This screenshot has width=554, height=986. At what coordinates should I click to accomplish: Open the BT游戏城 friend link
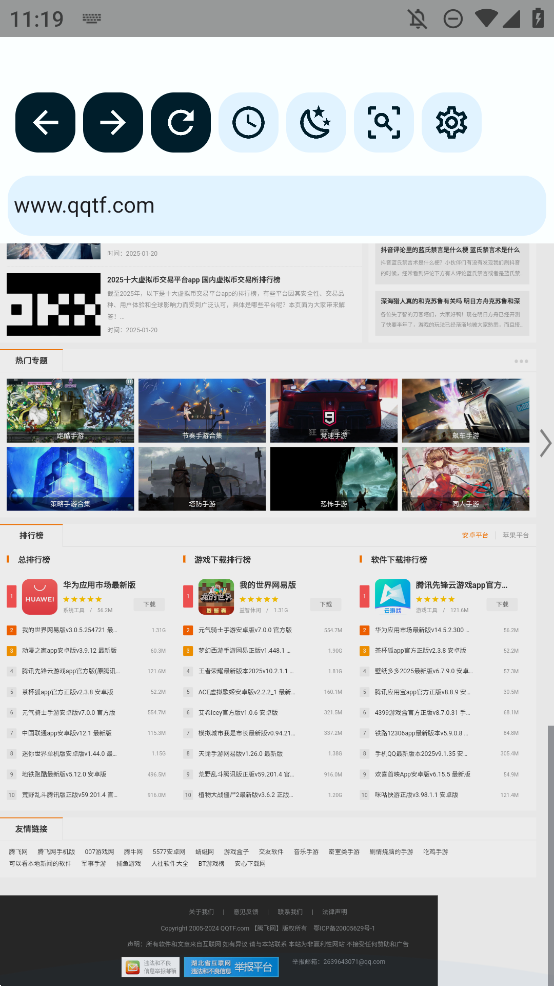click(x=211, y=864)
